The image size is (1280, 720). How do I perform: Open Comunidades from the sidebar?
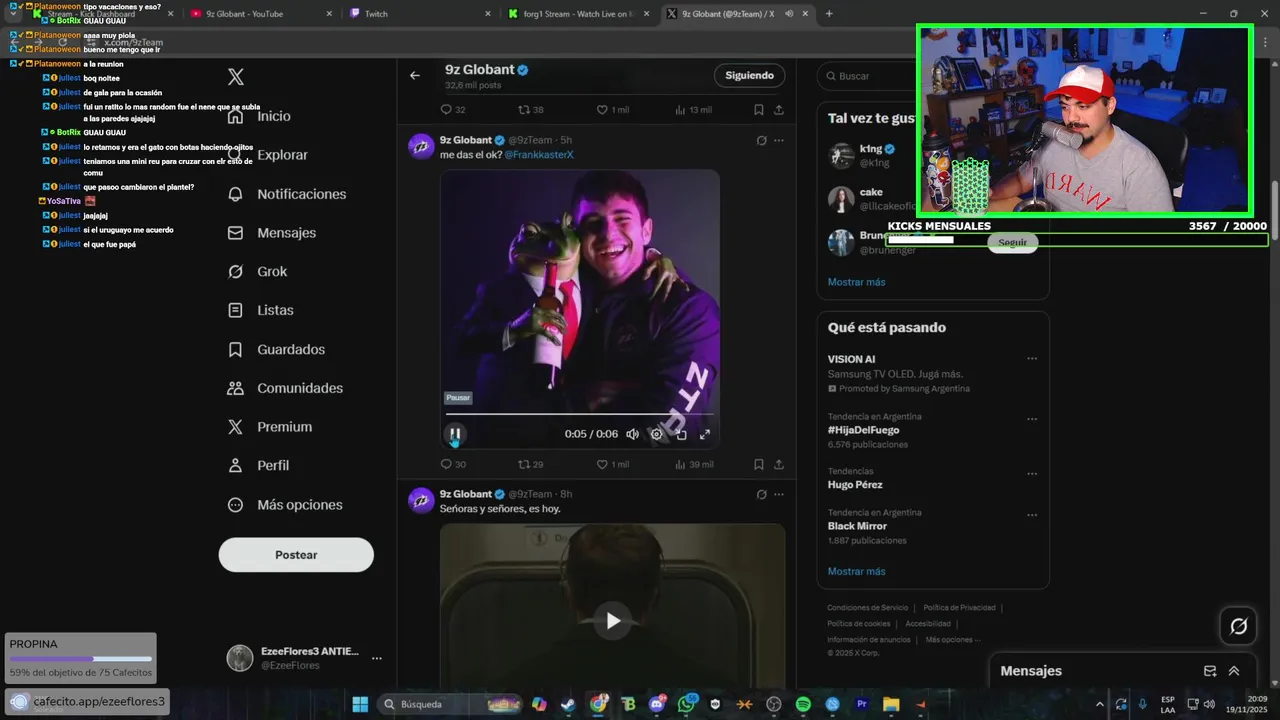tap(285, 388)
